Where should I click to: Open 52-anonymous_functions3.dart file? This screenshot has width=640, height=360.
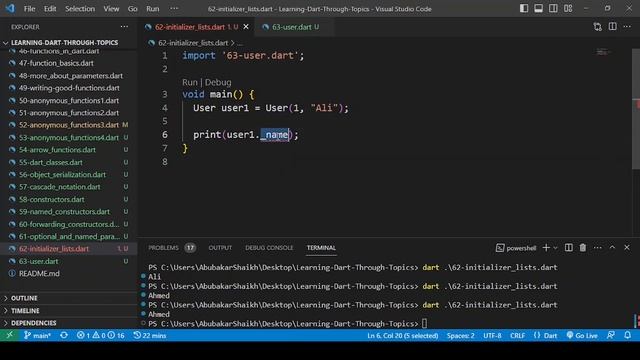(69, 125)
